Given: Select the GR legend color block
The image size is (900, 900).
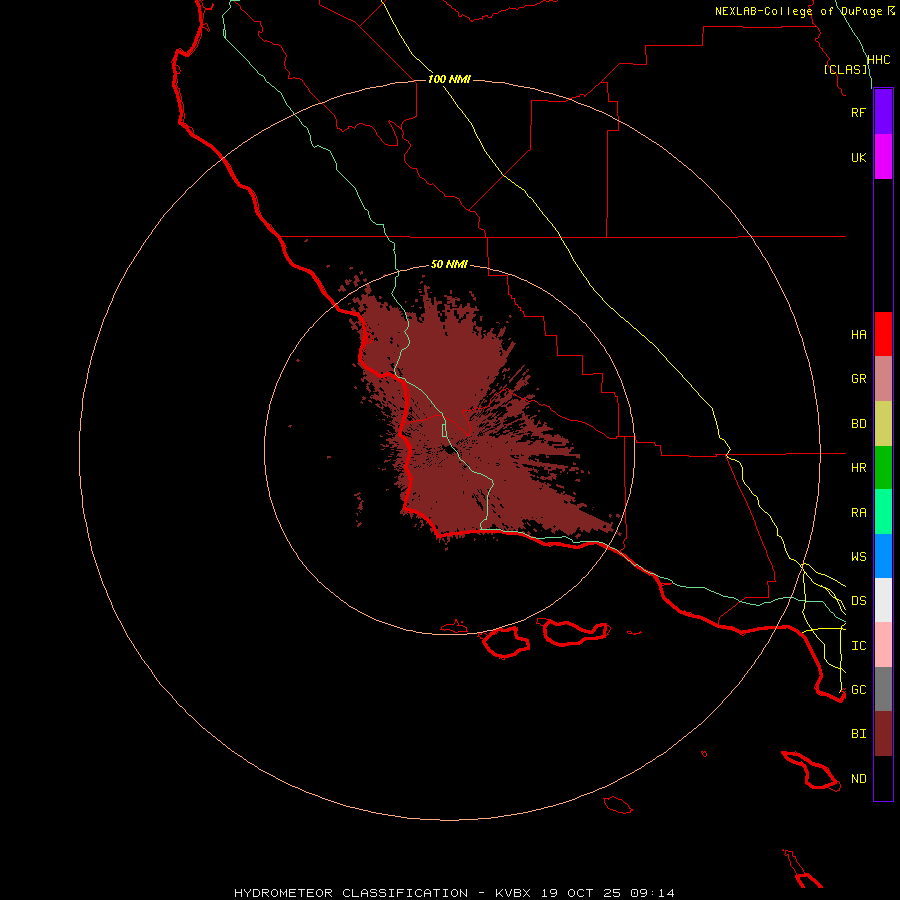Looking at the screenshot, I should point(883,379).
